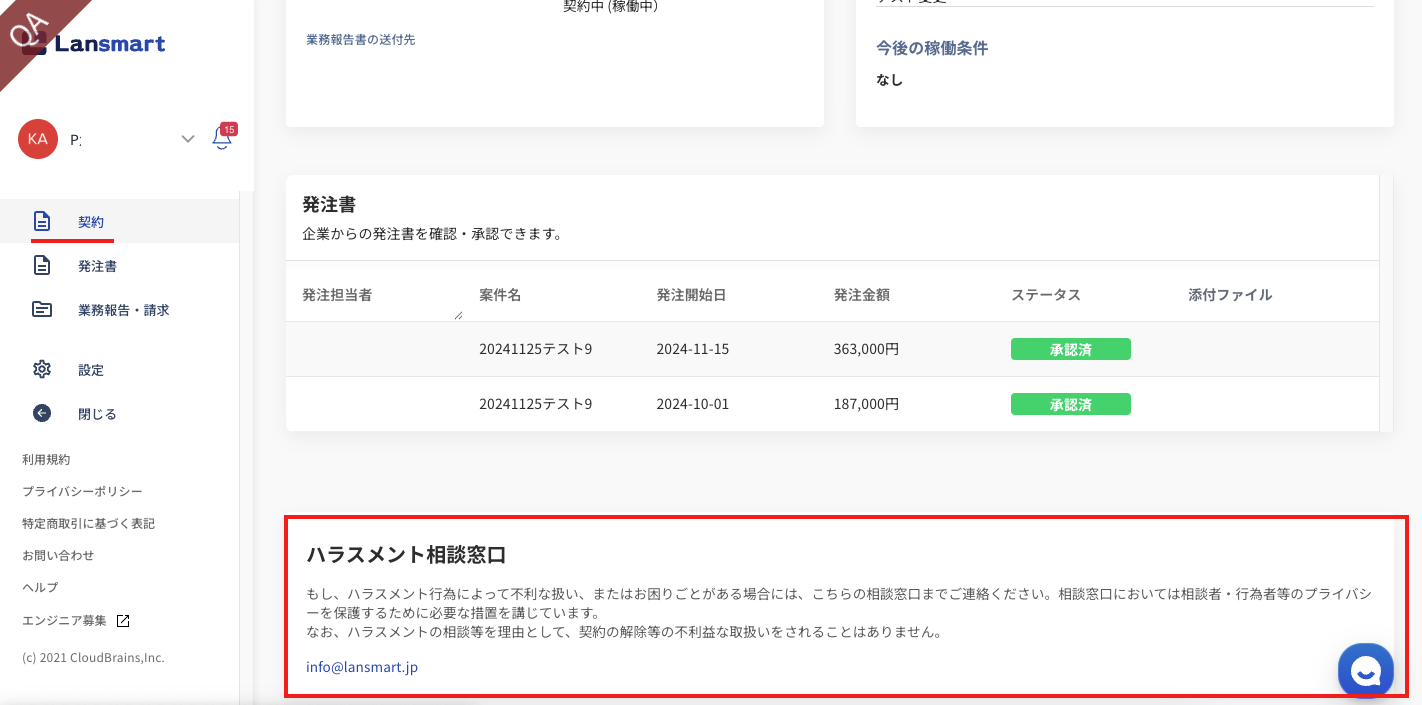
Task: Click the 発注担当者 column resize handle
Action: pos(458,315)
